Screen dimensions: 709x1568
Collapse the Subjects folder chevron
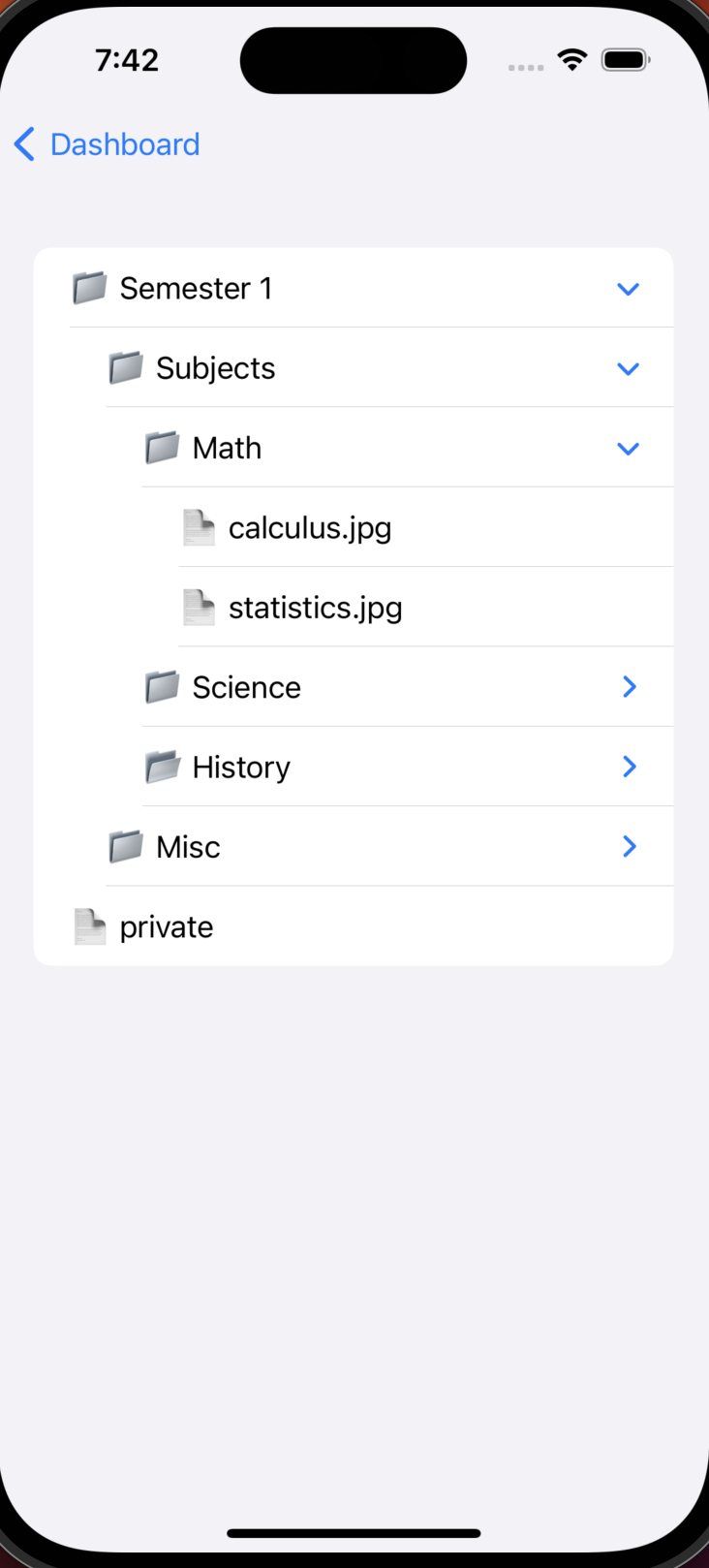pyautogui.click(x=629, y=368)
